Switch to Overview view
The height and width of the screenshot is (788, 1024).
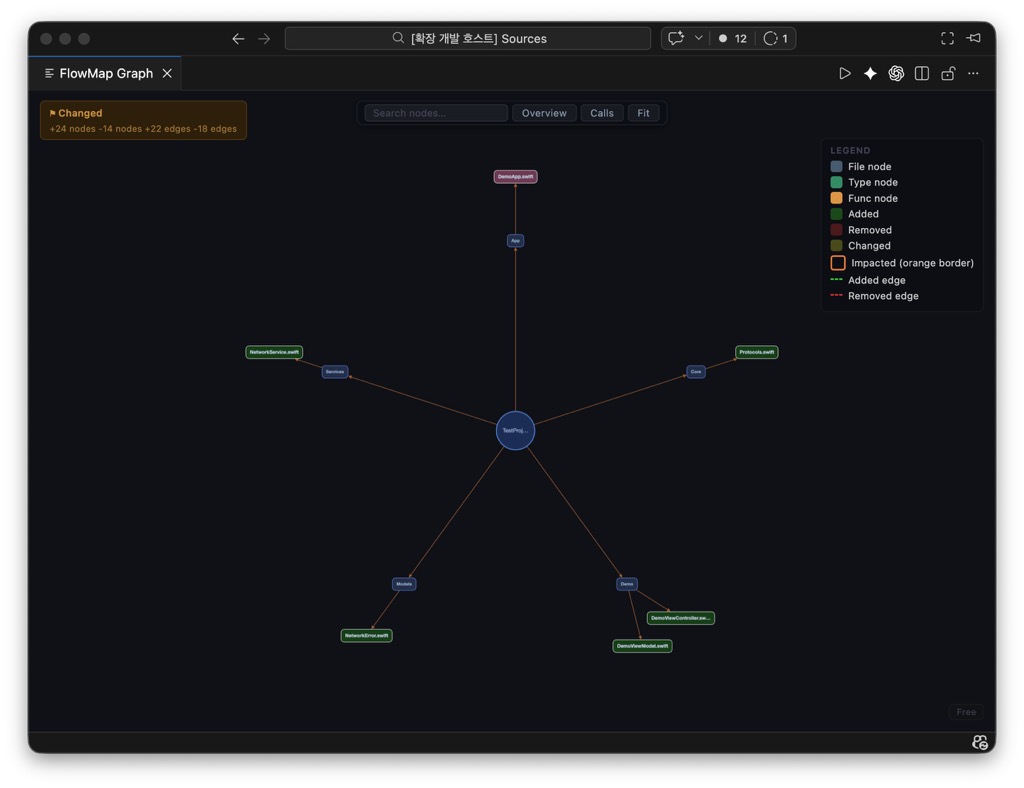(x=544, y=113)
